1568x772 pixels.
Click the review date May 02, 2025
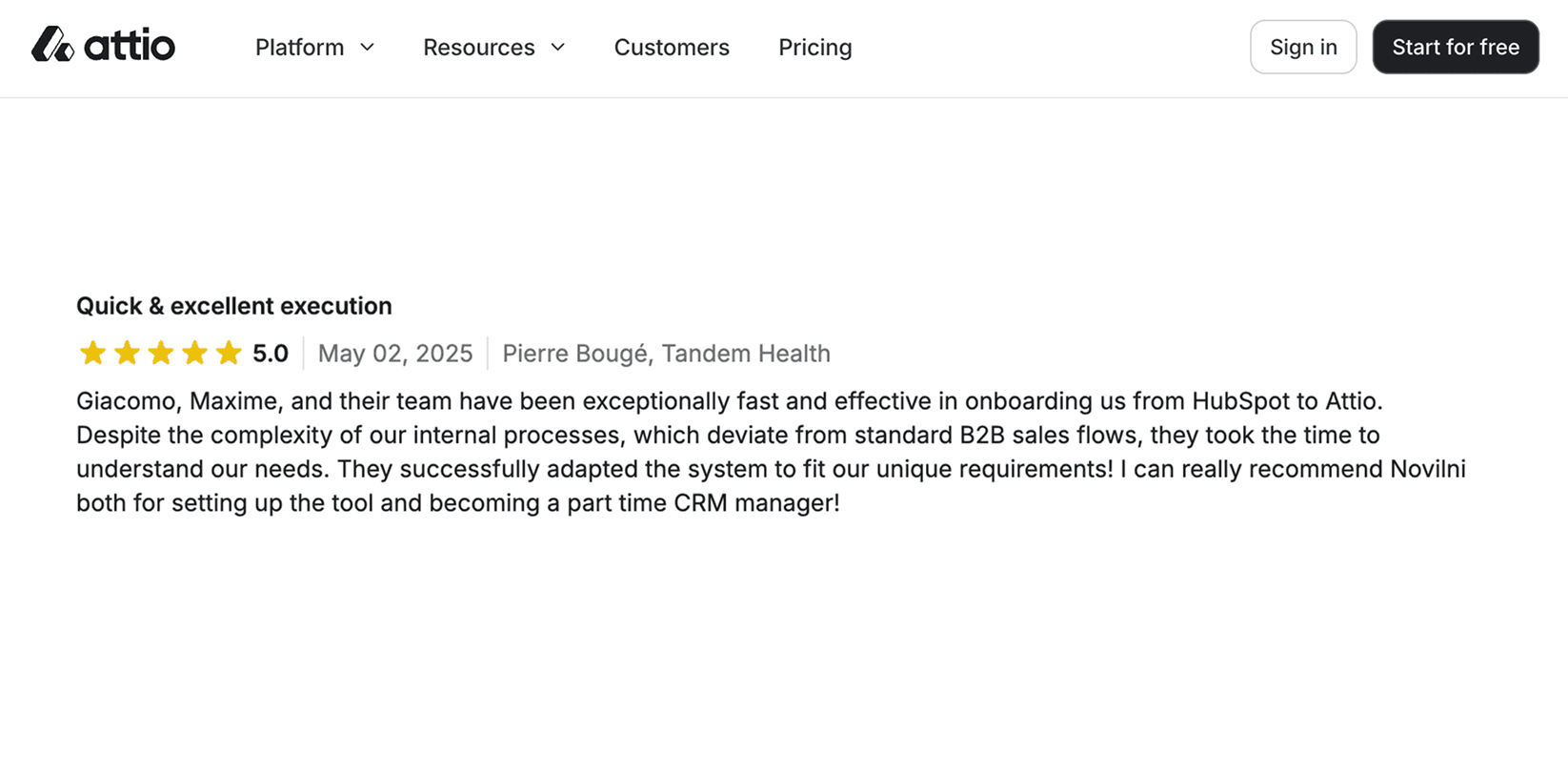pos(395,353)
